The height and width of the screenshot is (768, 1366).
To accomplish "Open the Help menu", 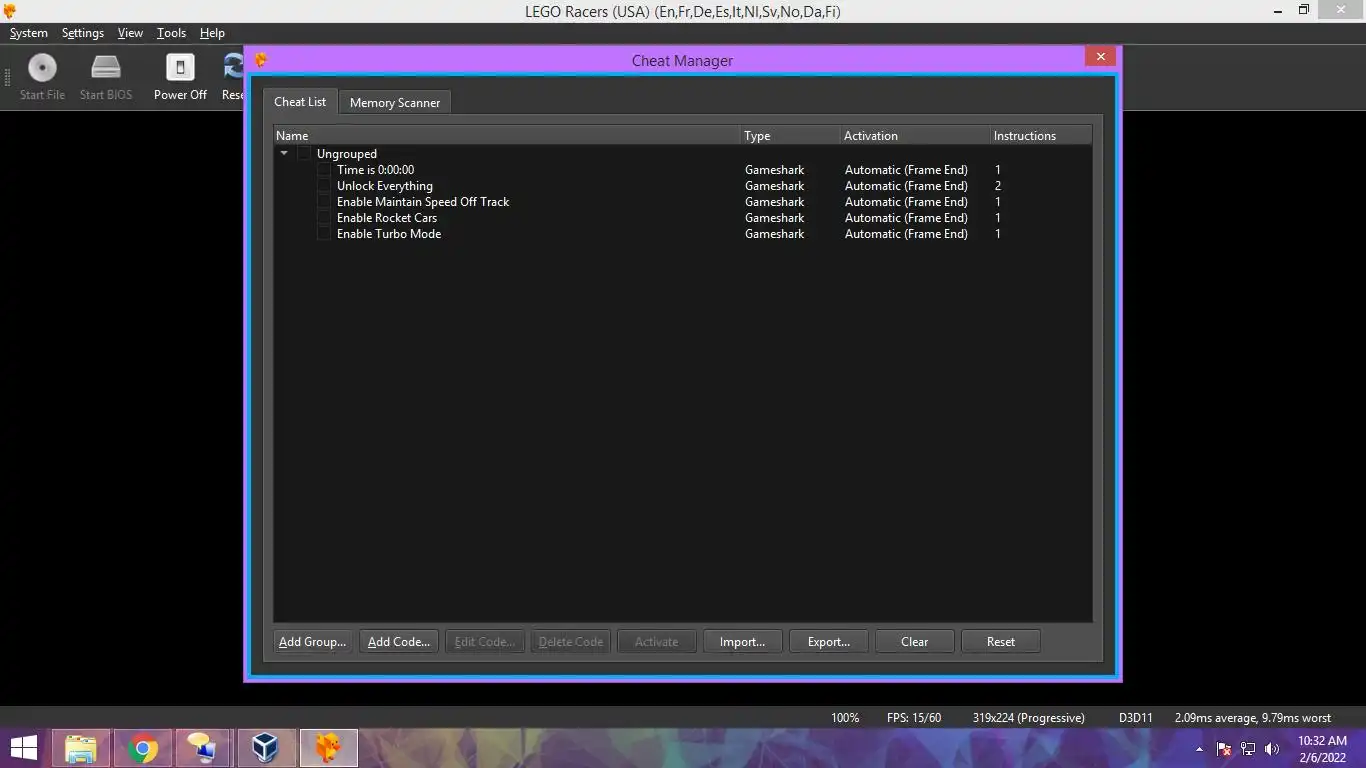I will click(x=212, y=33).
